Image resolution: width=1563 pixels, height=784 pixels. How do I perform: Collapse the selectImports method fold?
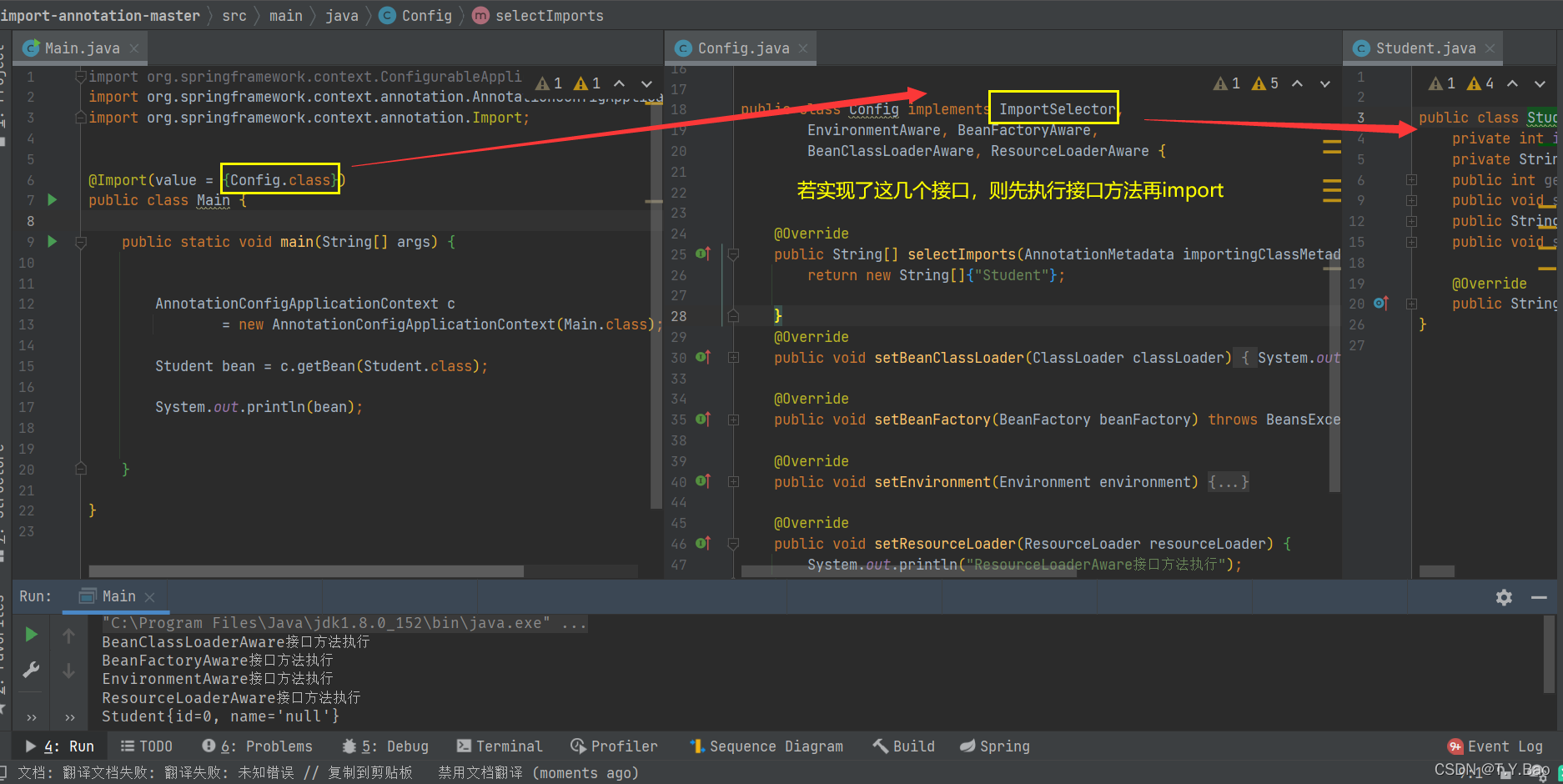coord(733,254)
